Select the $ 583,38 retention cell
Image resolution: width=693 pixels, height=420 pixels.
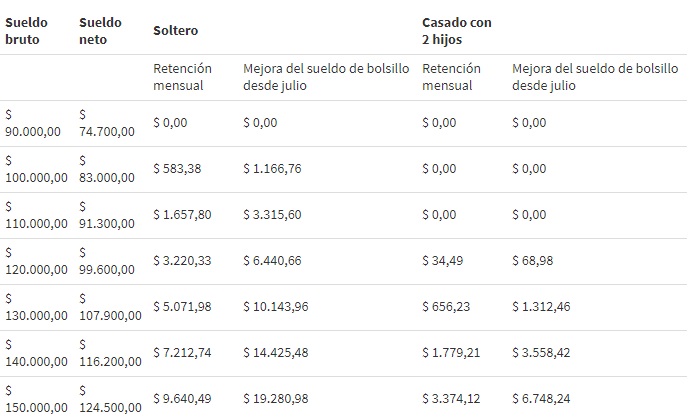(177, 169)
